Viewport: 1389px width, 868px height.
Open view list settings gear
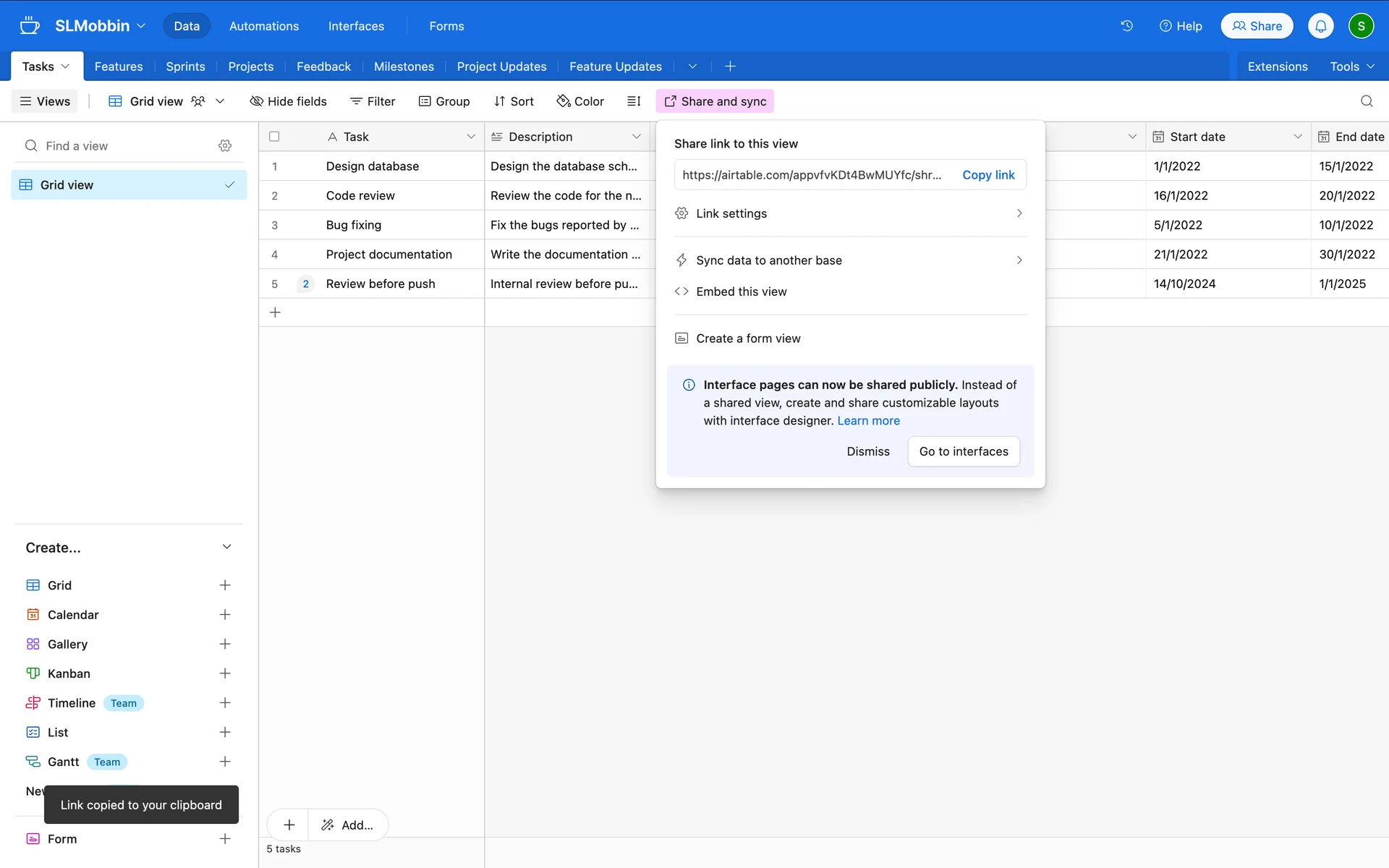point(225,146)
